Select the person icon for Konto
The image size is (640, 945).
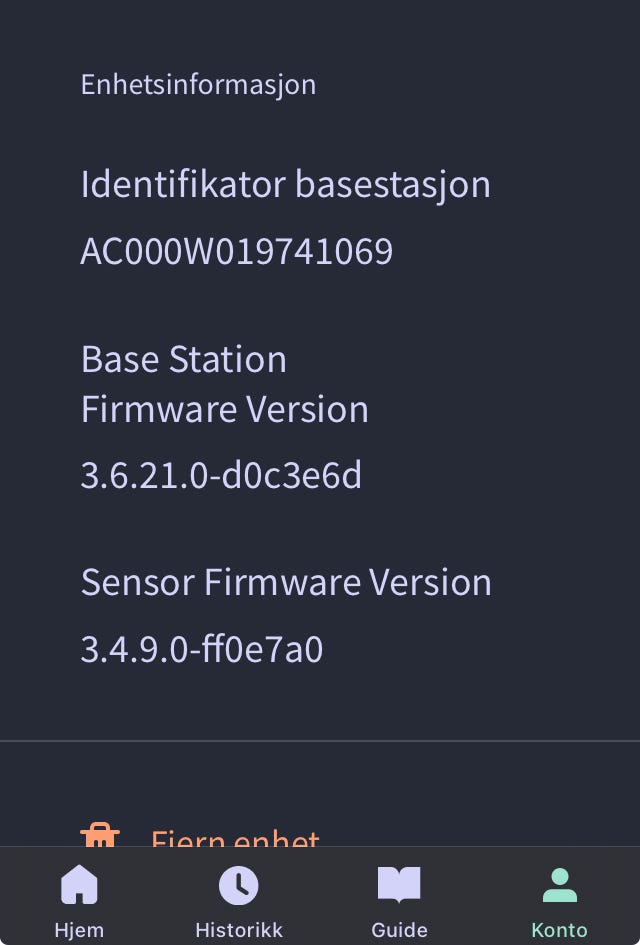[559, 885]
